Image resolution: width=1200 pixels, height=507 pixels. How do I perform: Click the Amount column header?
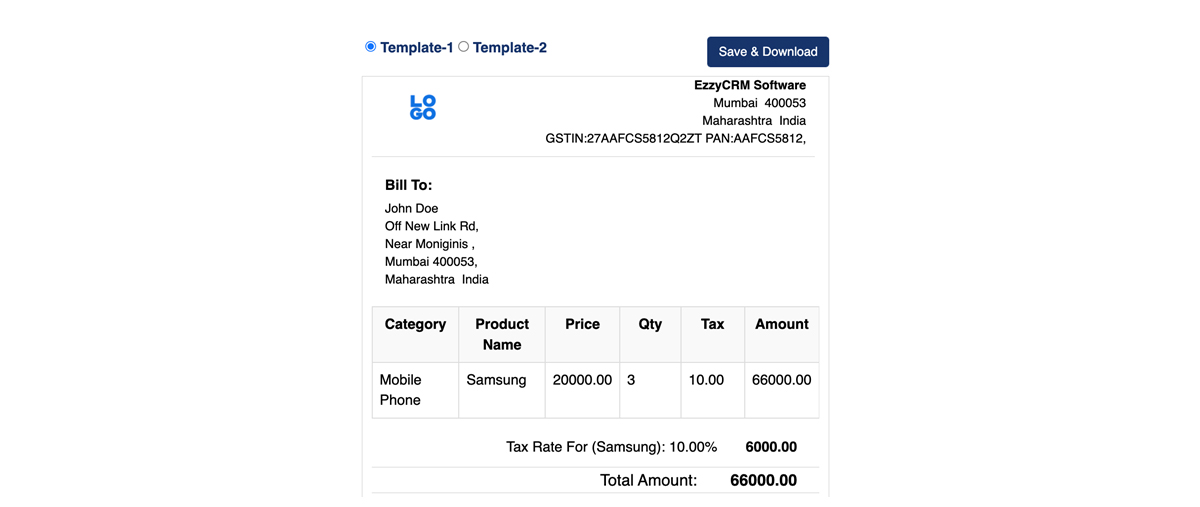click(781, 324)
